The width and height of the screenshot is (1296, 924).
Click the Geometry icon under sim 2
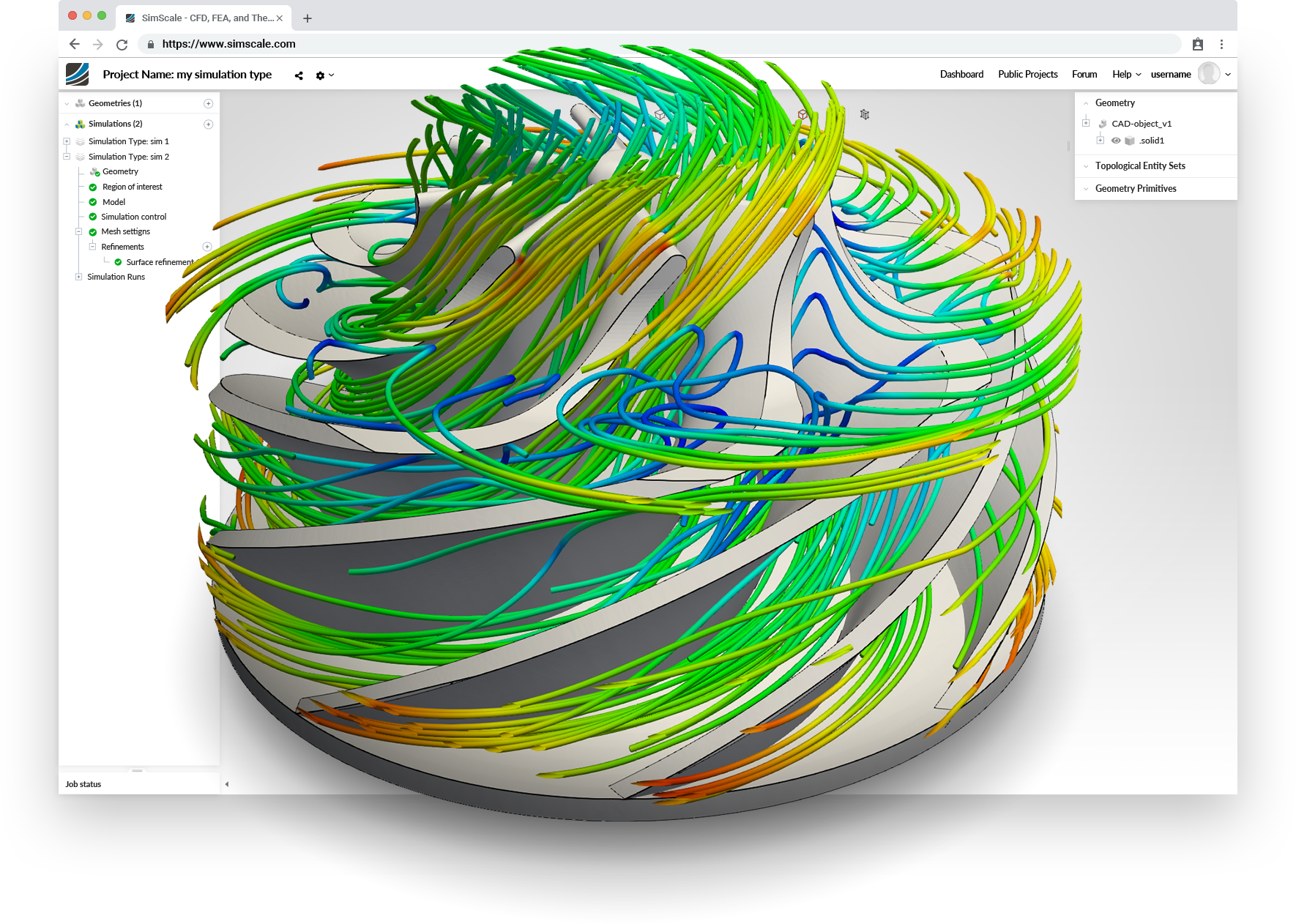click(94, 171)
